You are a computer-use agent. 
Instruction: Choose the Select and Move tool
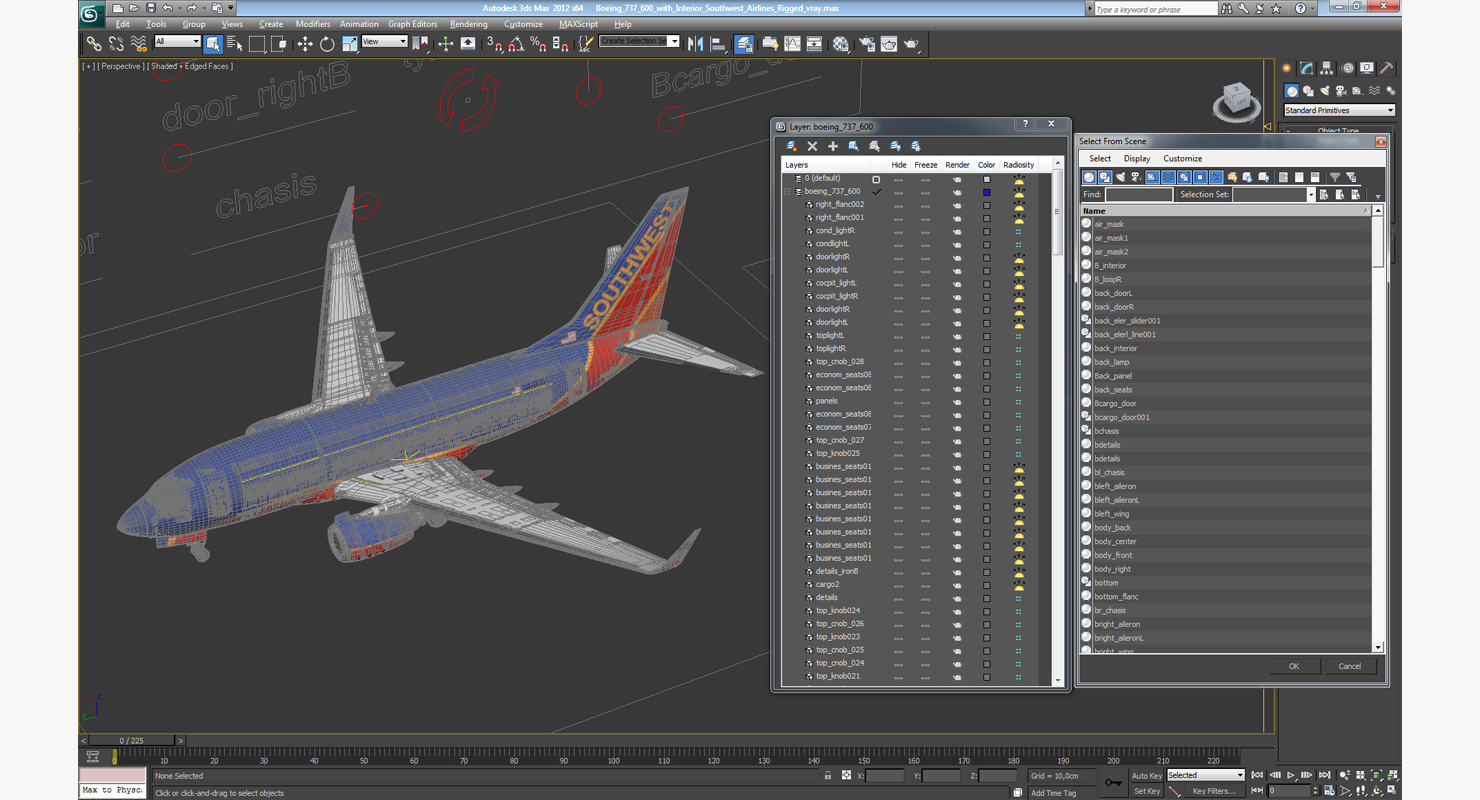click(x=304, y=44)
